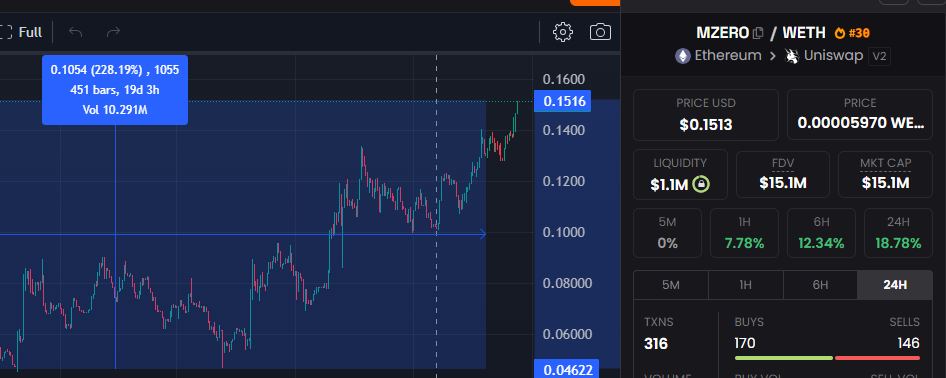
Task: Click the PRICE USD $0.1513 card
Action: pos(706,115)
